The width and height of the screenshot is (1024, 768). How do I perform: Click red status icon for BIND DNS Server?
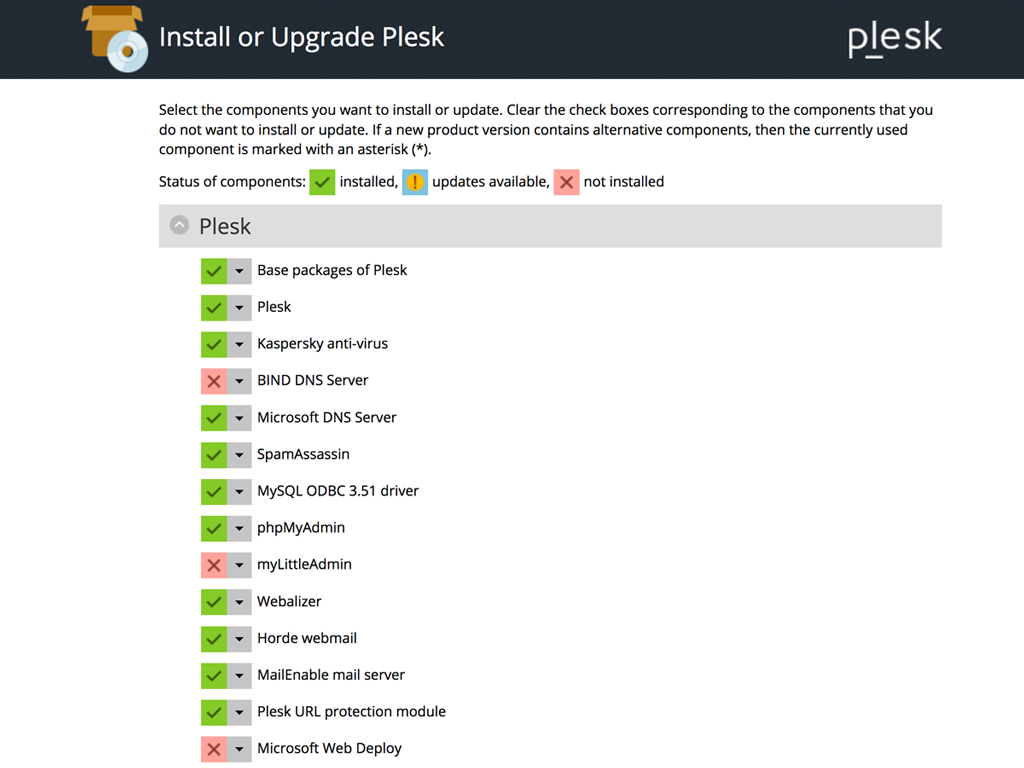coord(214,381)
